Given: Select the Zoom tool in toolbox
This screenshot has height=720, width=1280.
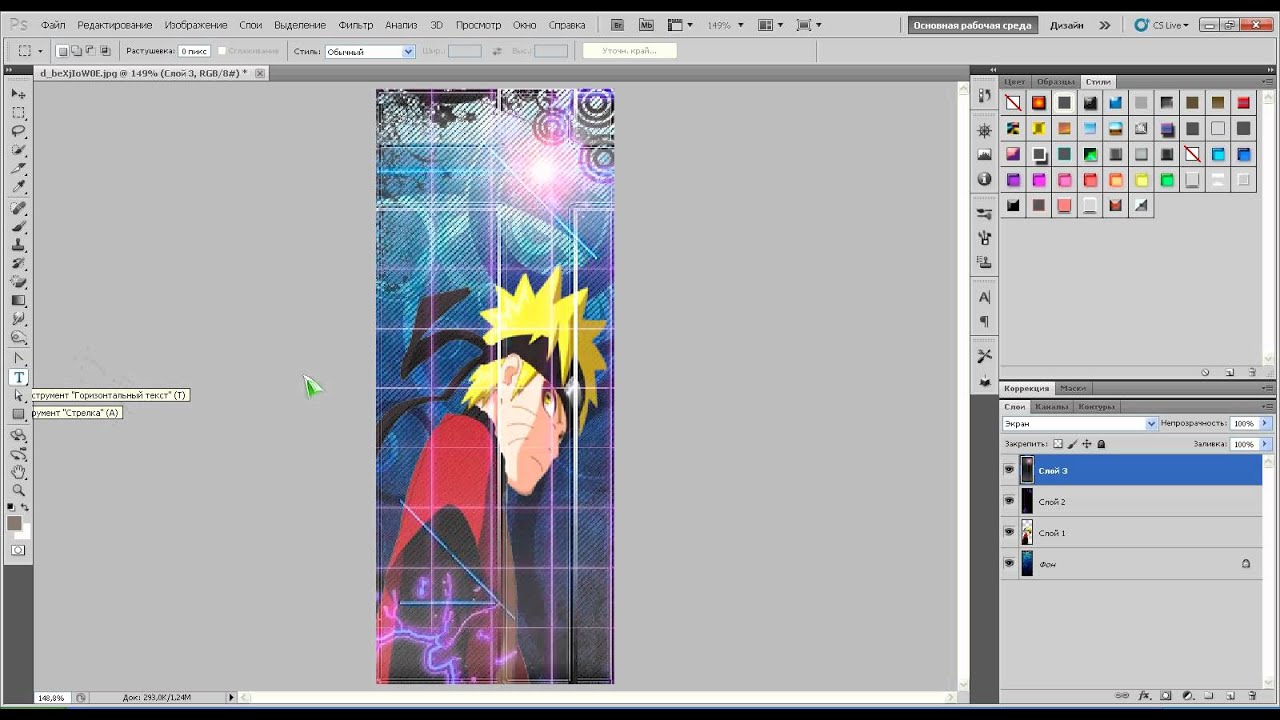Looking at the screenshot, I should point(18,490).
